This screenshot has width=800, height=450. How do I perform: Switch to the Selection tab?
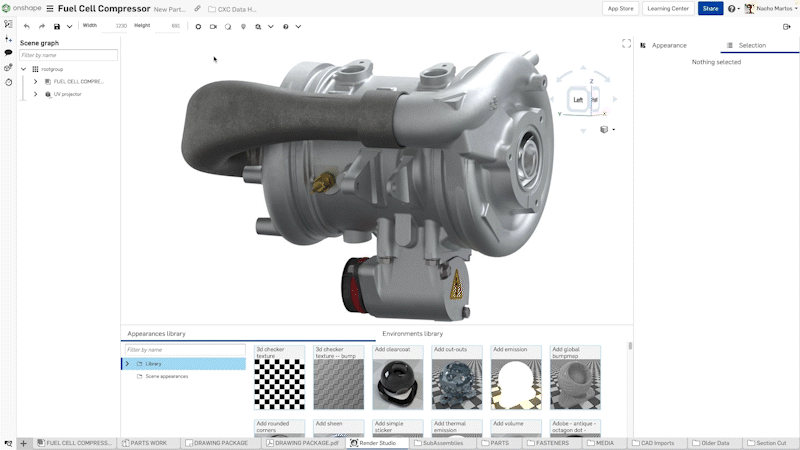coord(752,45)
